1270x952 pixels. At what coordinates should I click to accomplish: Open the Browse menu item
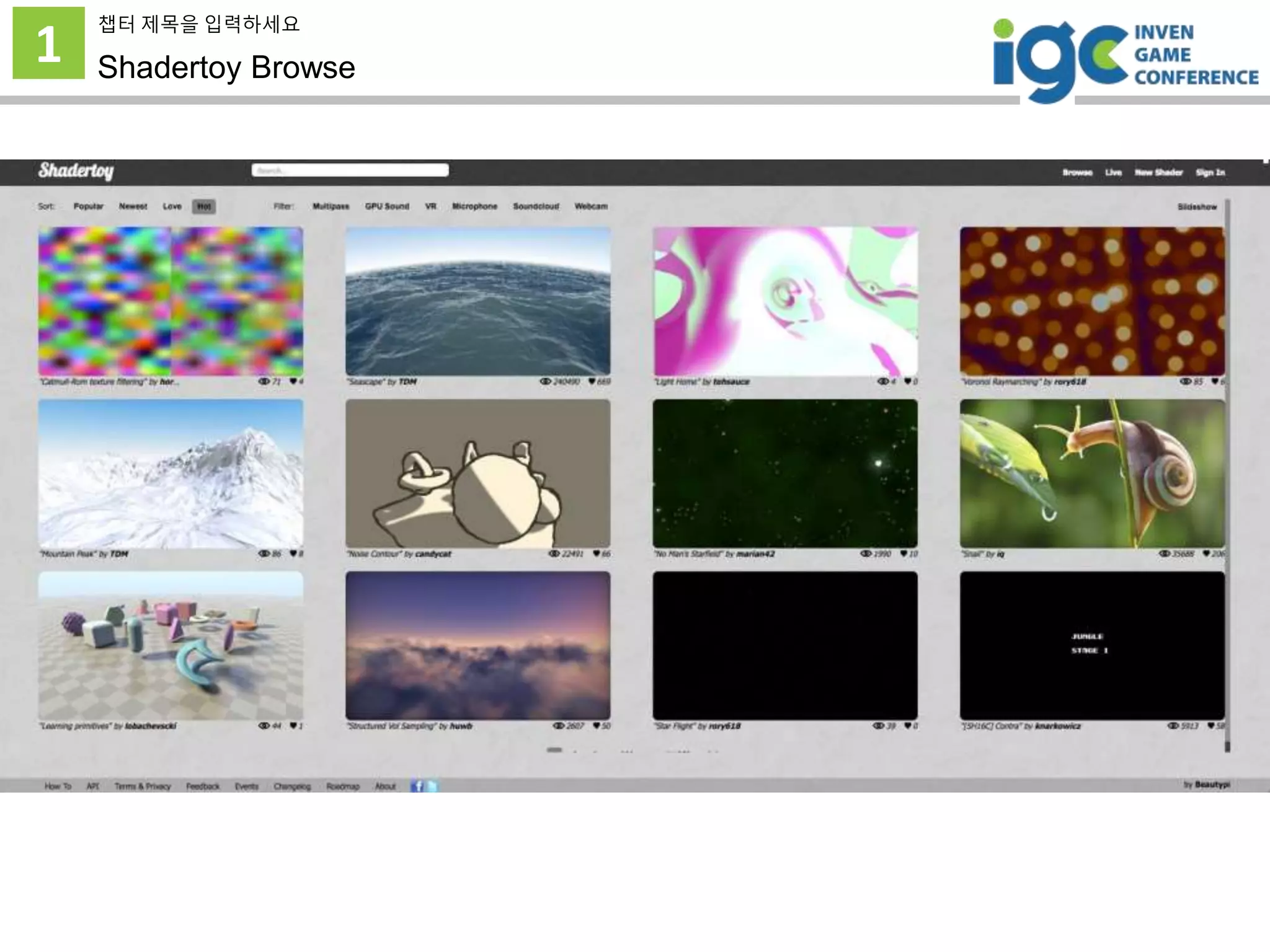click(x=1077, y=172)
